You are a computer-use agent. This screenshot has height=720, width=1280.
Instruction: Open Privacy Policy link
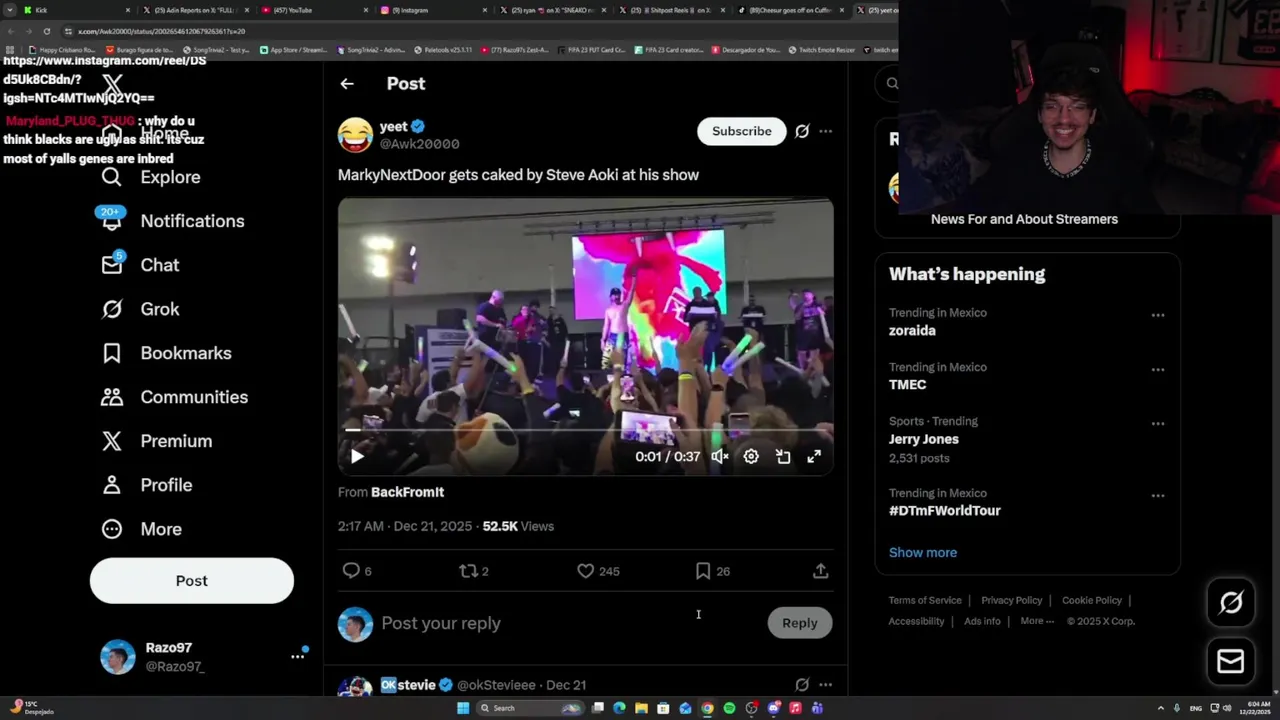click(x=1011, y=601)
